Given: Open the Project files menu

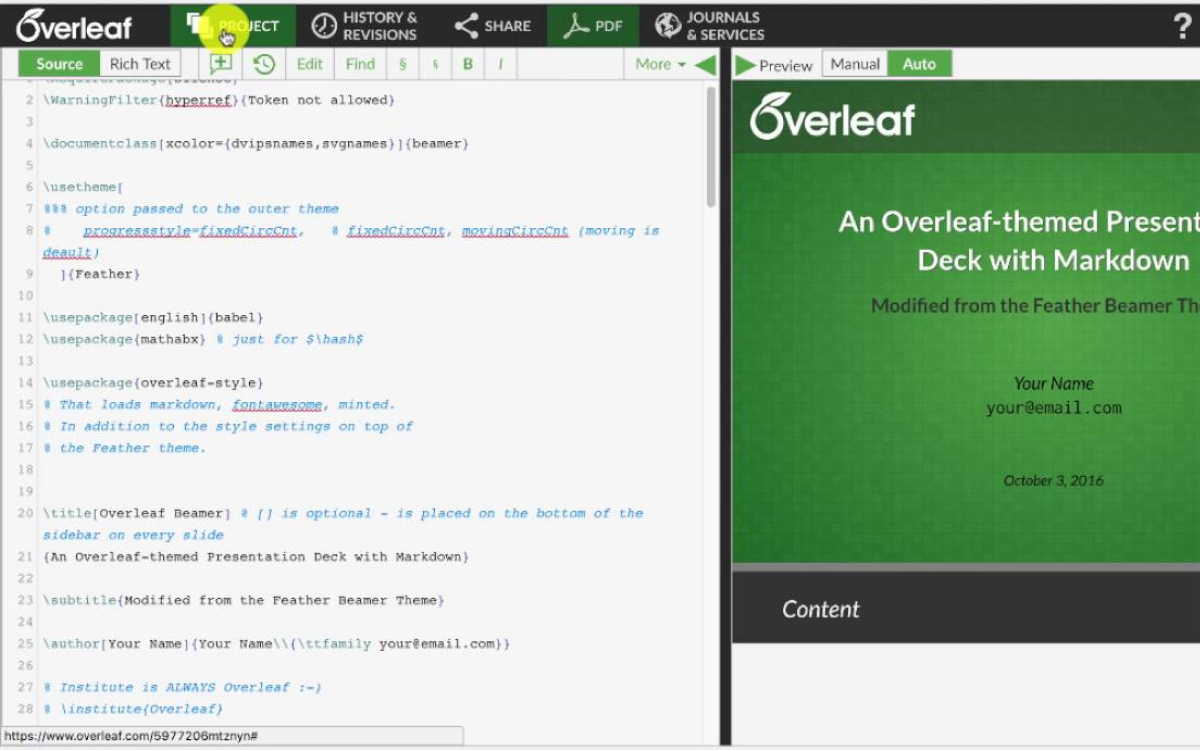Looking at the screenshot, I should [232, 26].
